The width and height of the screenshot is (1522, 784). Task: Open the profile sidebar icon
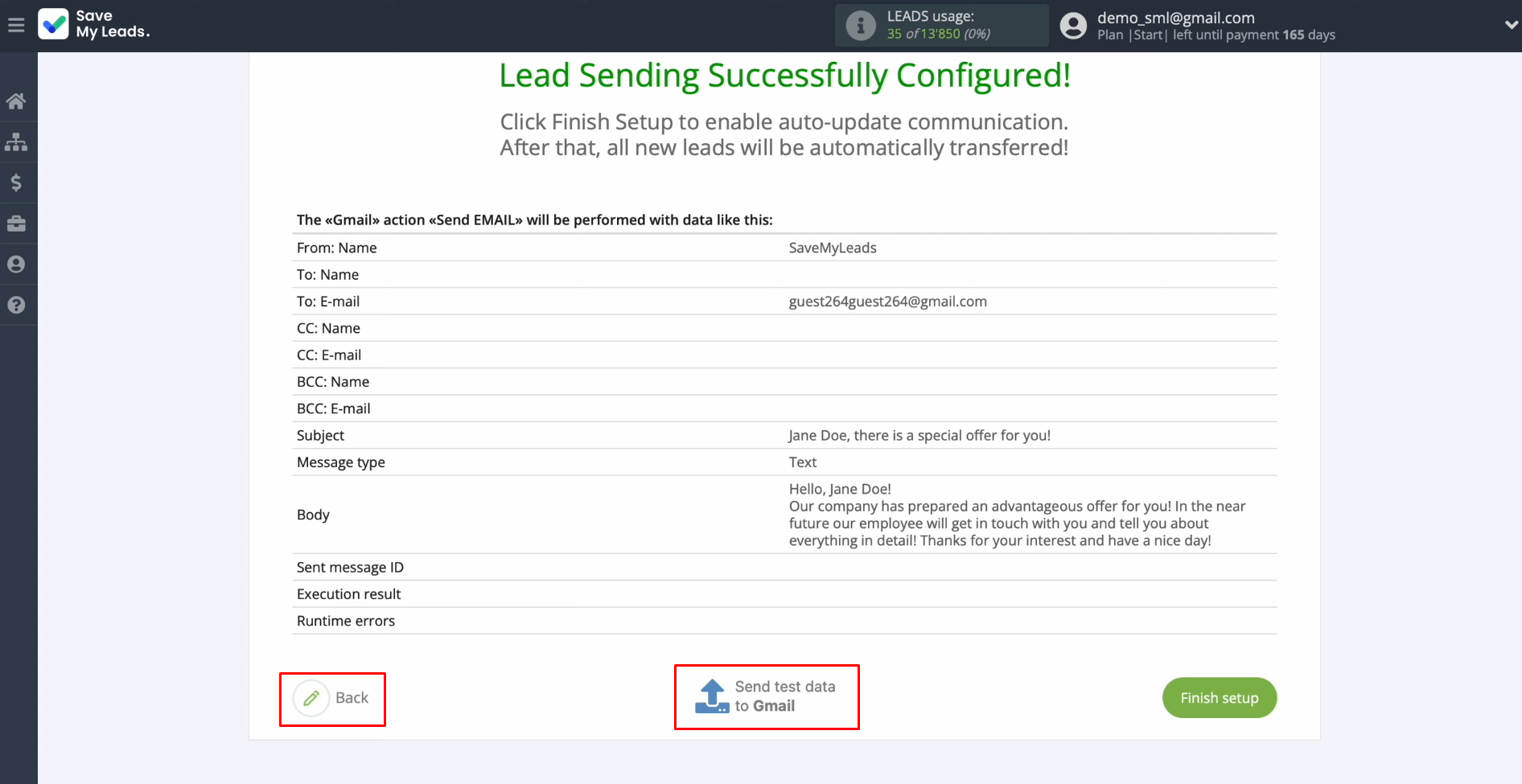click(x=16, y=265)
